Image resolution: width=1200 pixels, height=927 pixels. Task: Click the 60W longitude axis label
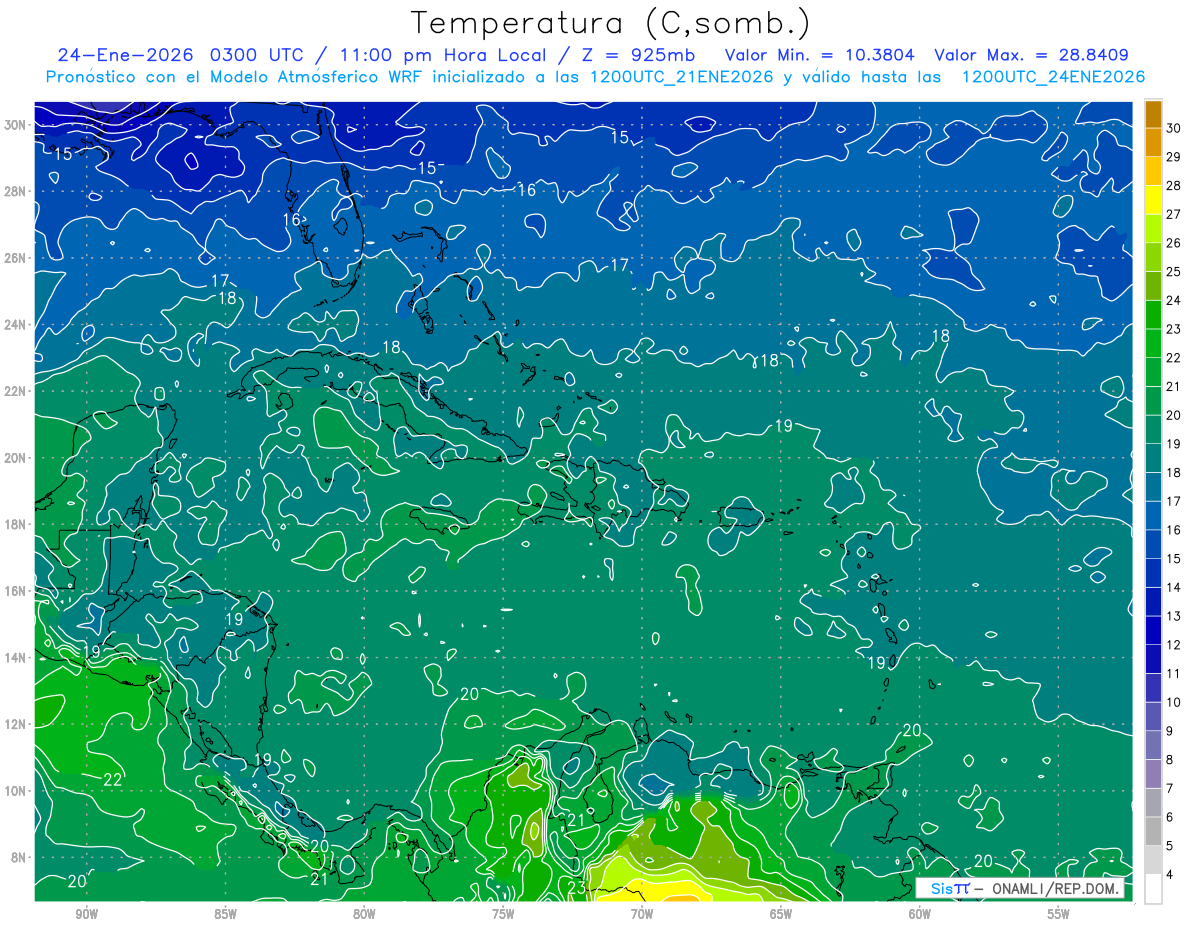coord(920,914)
